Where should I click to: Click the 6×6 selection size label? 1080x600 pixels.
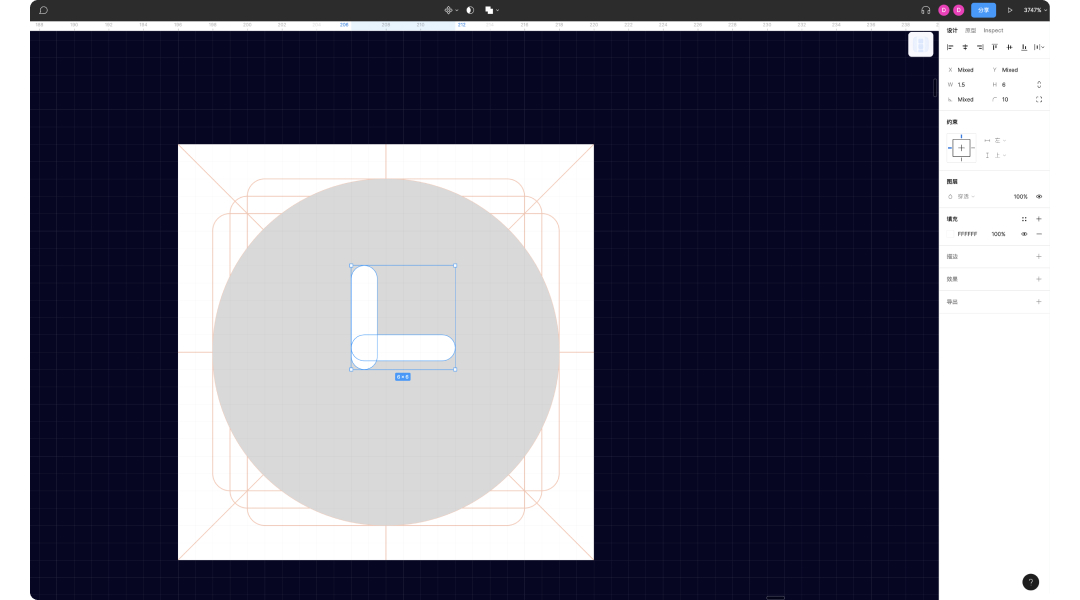(403, 377)
